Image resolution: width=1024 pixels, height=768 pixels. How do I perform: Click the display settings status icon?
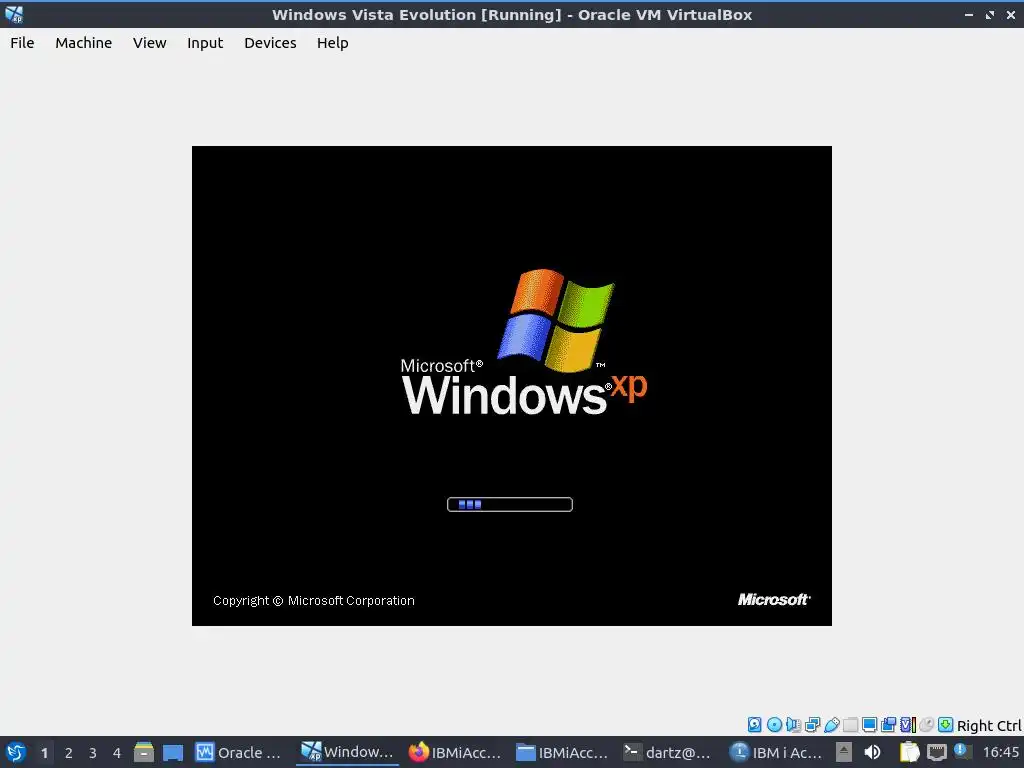tap(869, 724)
